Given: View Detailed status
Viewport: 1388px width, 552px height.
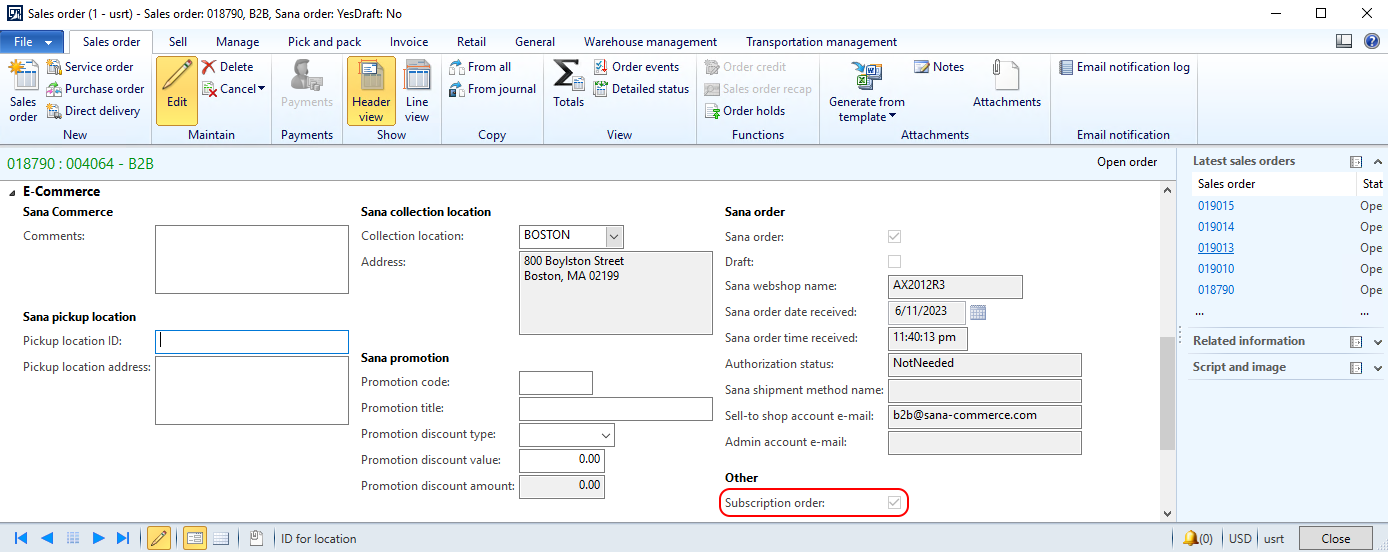Looking at the screenshot, I should [x=641, y=89].
